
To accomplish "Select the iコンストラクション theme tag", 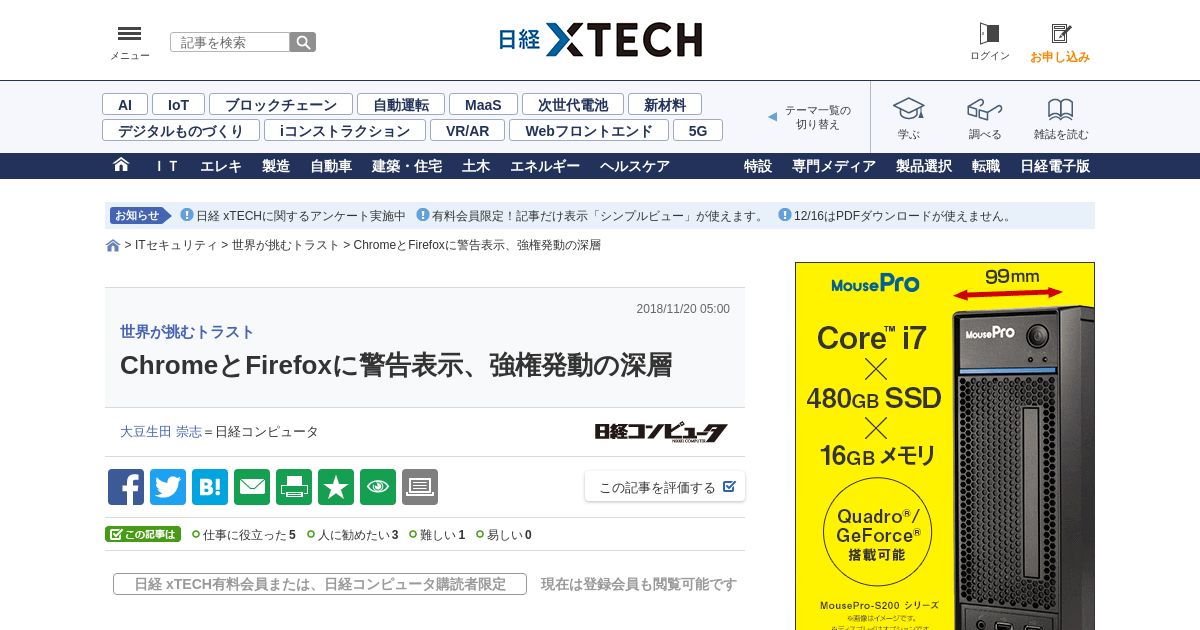I will pyautogui.click(x=345, y=130).
